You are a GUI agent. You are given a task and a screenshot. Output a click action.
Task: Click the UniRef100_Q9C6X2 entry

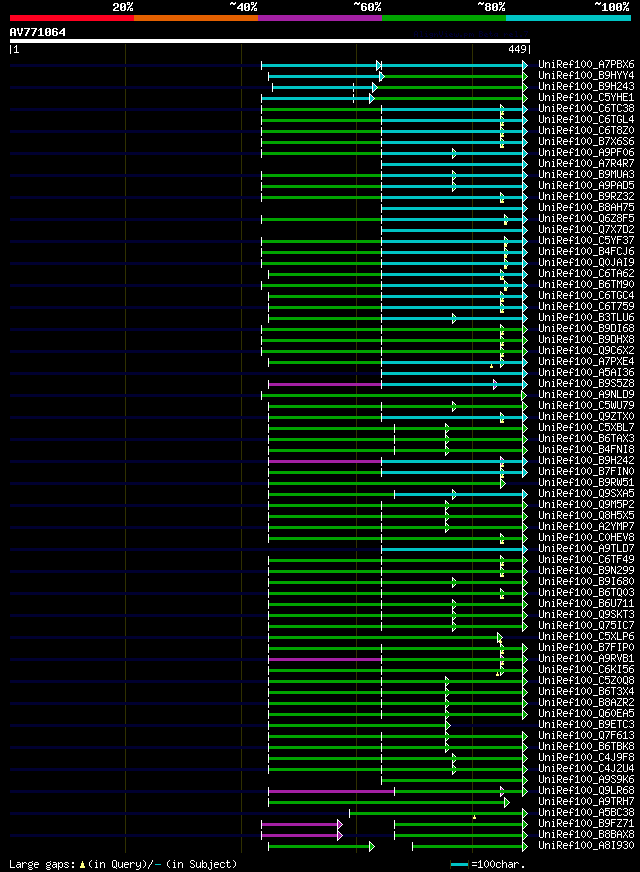pyautogui.click(x=586, y=351)
